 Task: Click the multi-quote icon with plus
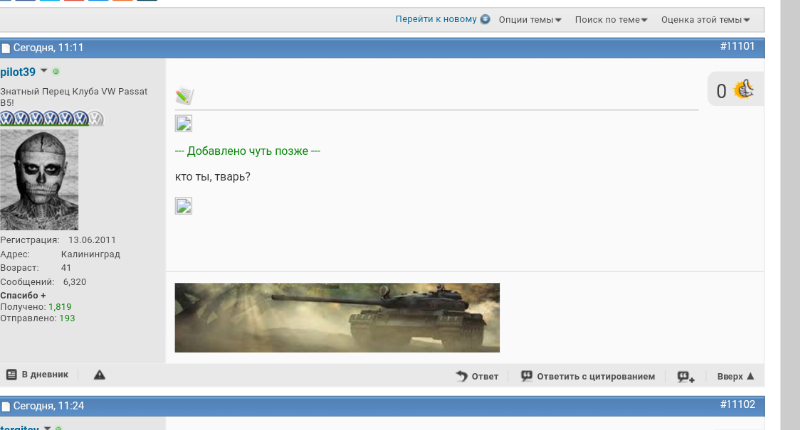coord(685,376)
